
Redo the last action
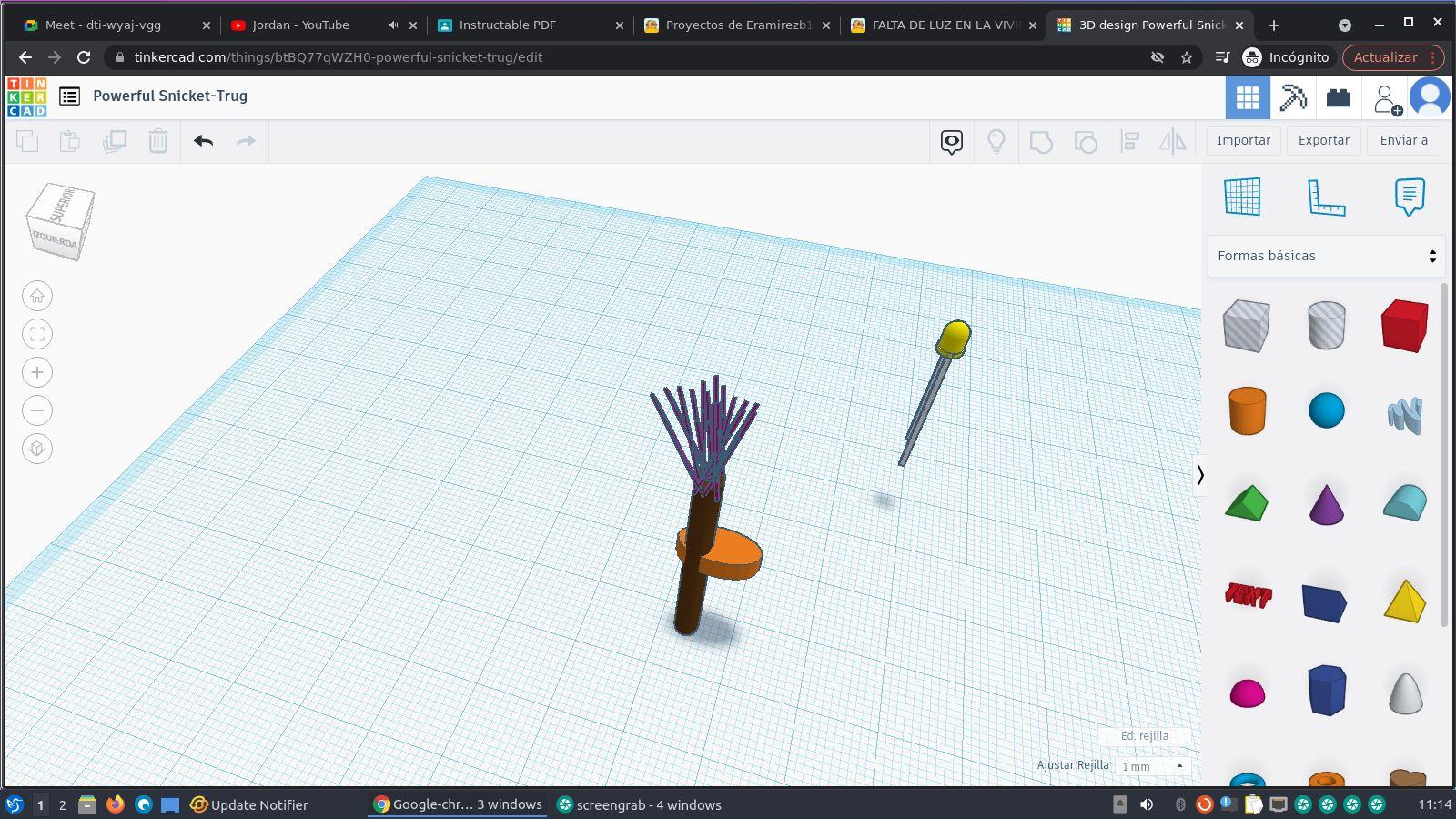(x=246, y=141)
